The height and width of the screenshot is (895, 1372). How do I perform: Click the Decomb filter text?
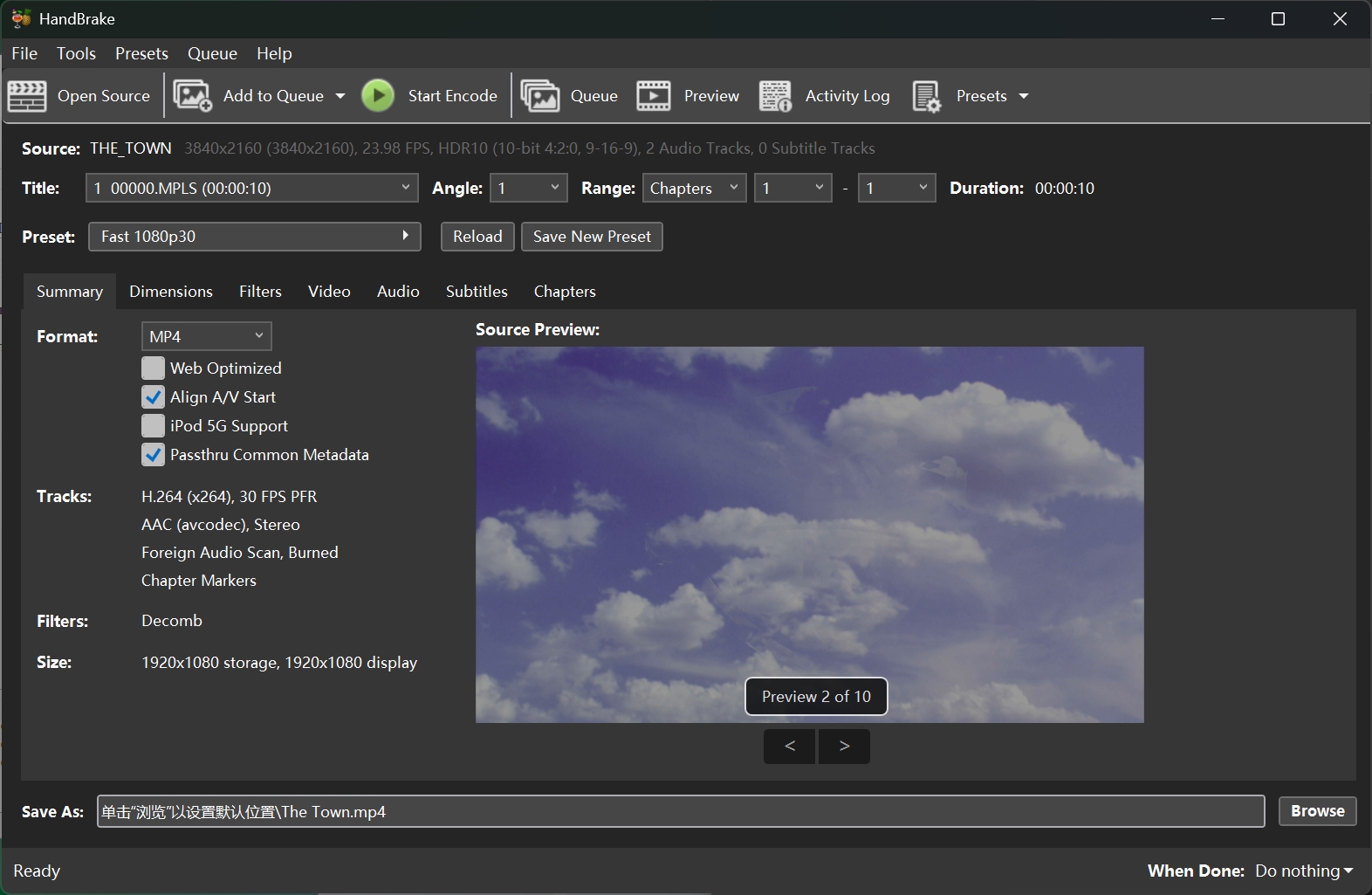[x=172, y=621]
